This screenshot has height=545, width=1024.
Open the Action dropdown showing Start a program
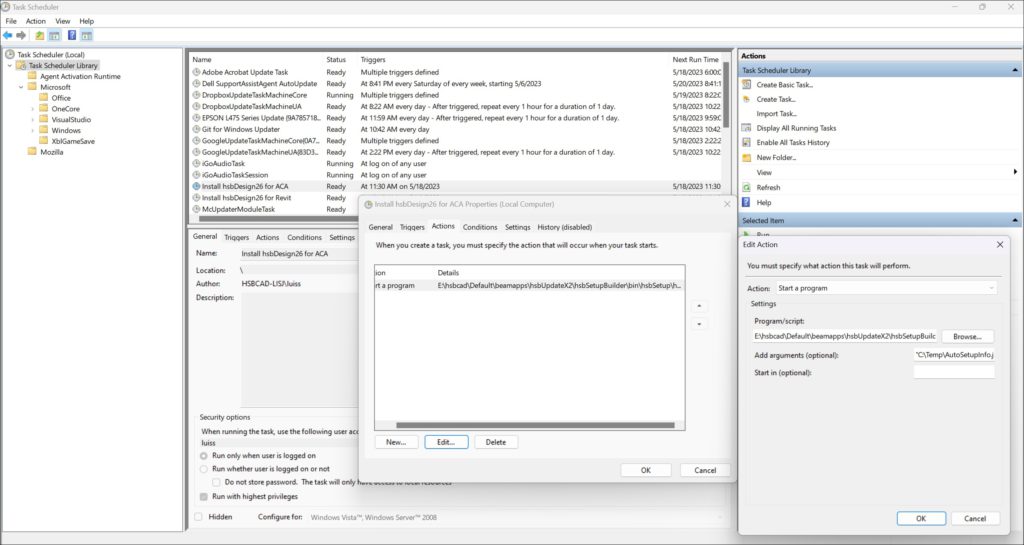886,288
